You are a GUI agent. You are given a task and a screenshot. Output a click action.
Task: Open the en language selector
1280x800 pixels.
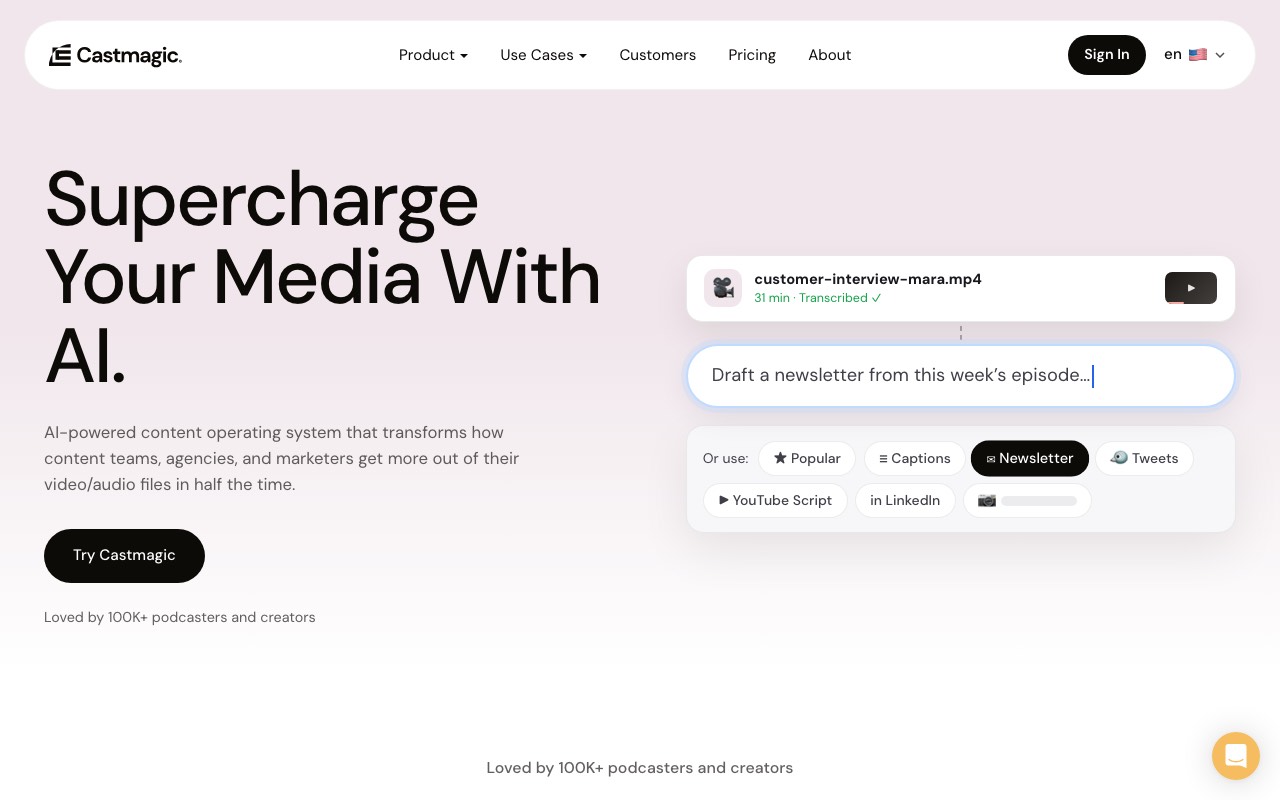click(1194, 55)
